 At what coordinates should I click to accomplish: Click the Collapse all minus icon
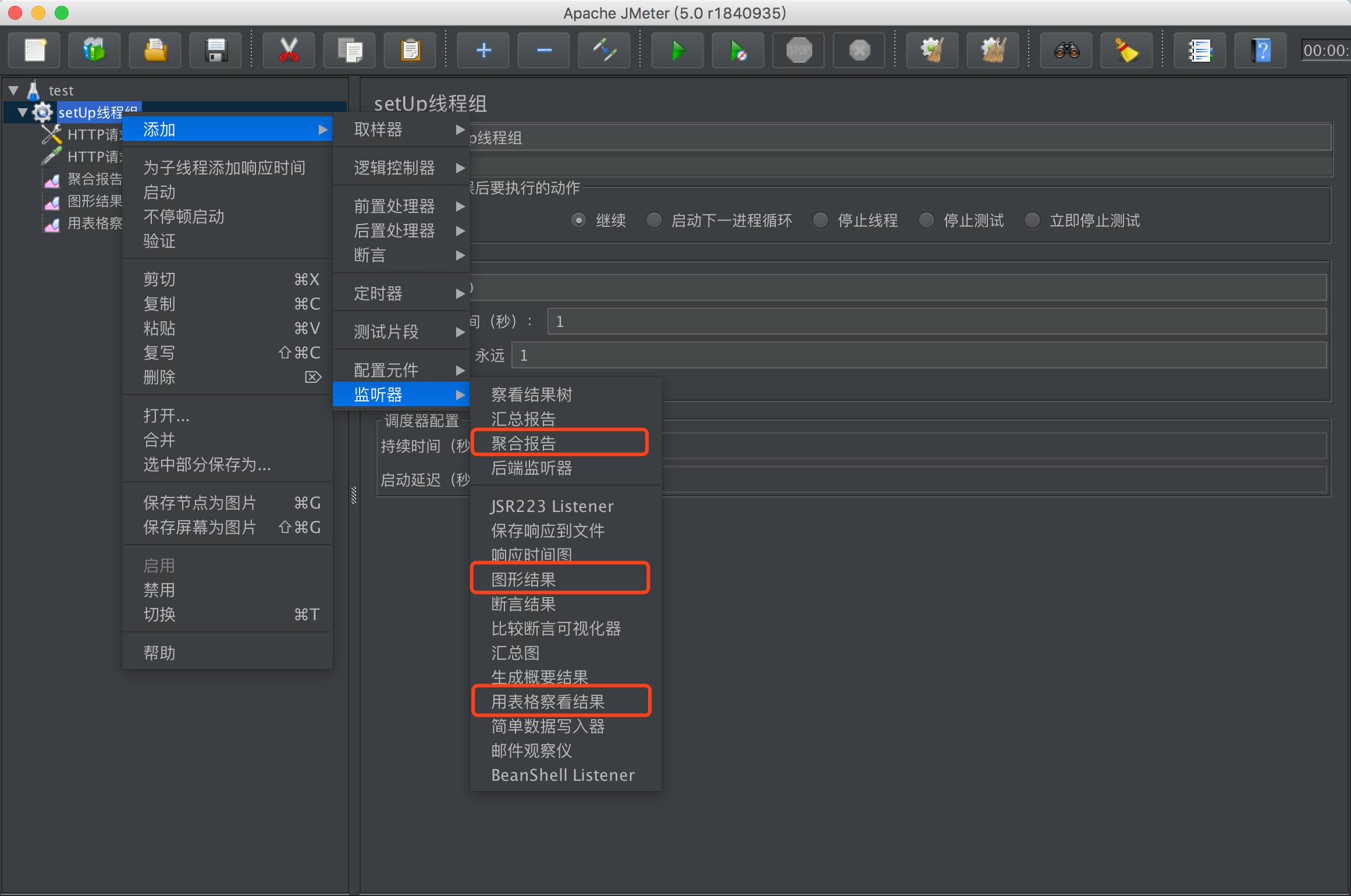(x=544, y=50)
